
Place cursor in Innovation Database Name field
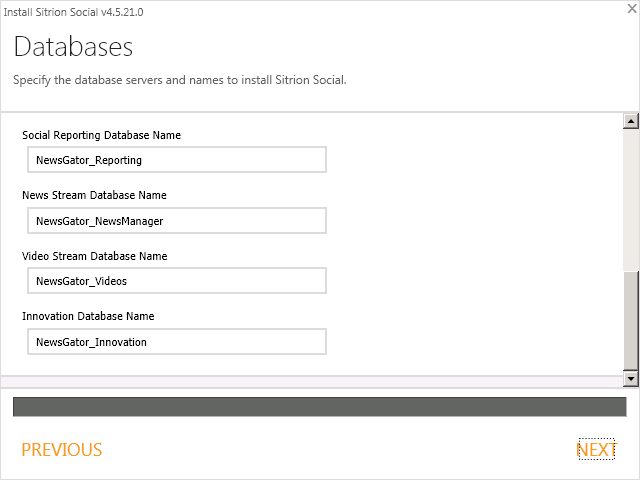pos(177,342)
